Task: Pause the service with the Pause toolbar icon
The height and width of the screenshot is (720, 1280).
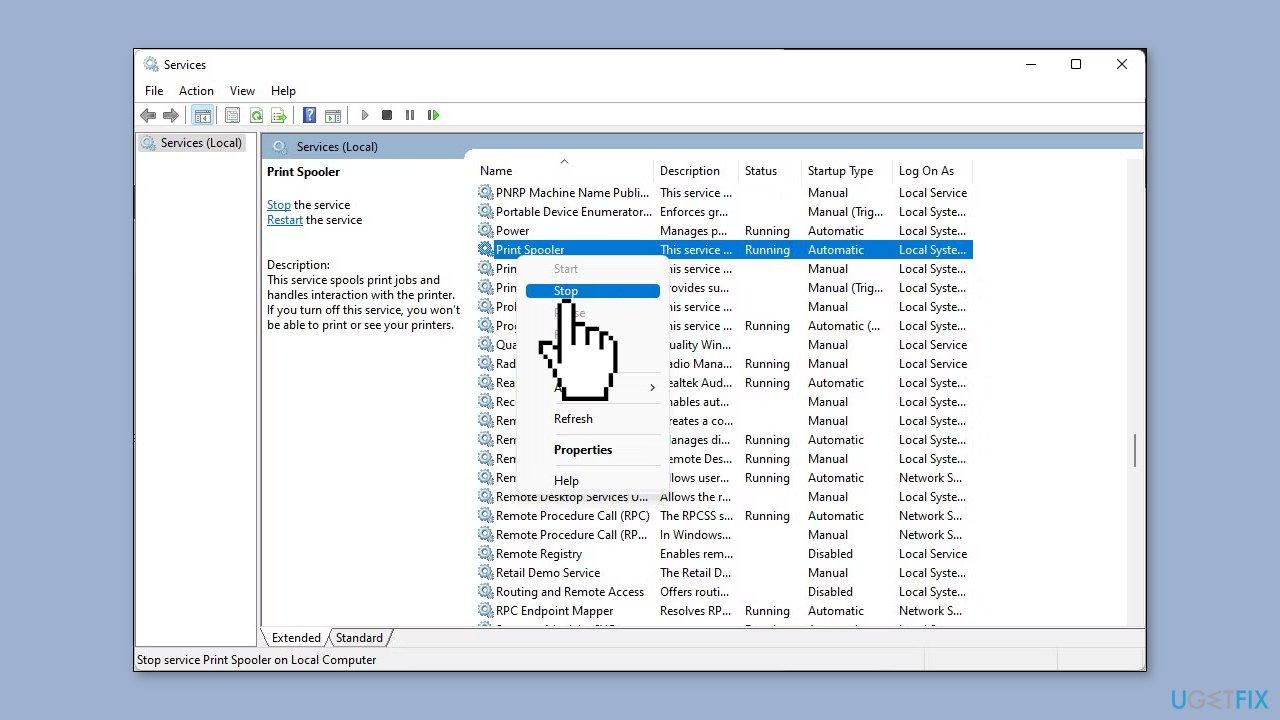Action: click(410, 115)
